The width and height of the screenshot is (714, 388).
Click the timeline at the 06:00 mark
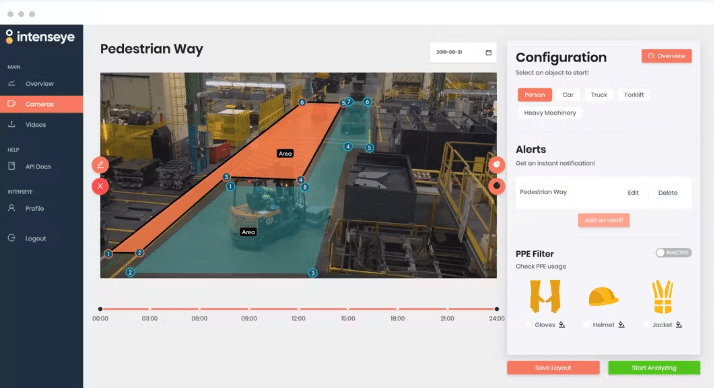[199, 309]
